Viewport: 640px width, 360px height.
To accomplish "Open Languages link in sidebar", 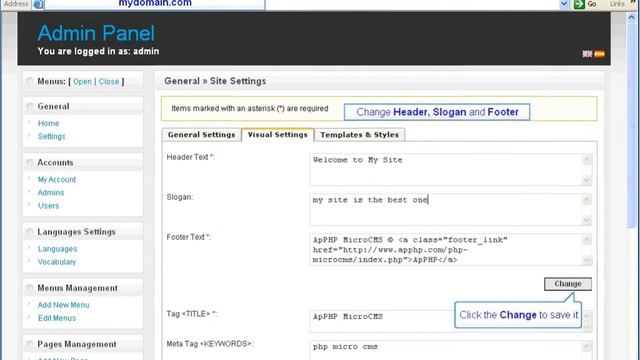I will (x=57, y=249).
